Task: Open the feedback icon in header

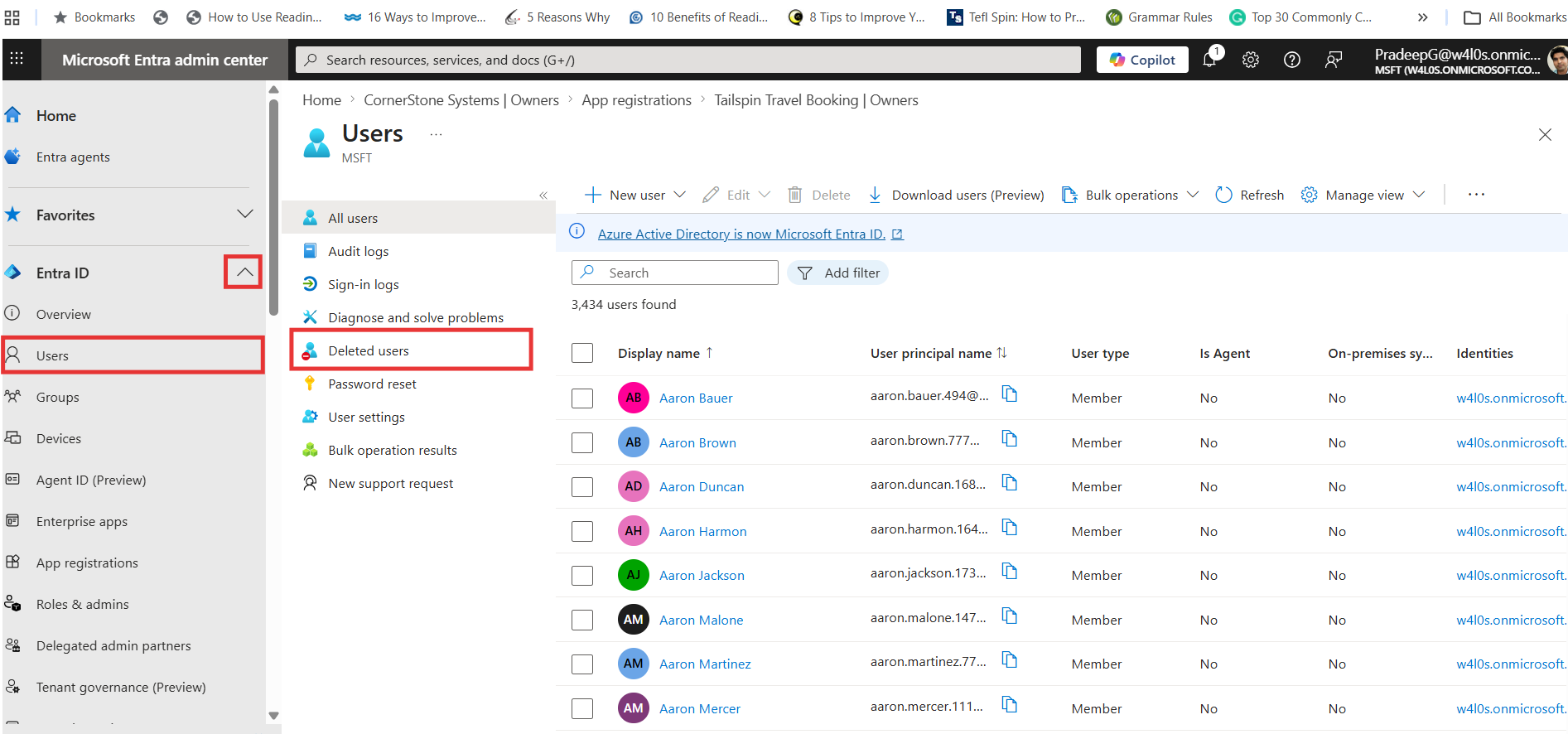Action: tap(1333, 60)
